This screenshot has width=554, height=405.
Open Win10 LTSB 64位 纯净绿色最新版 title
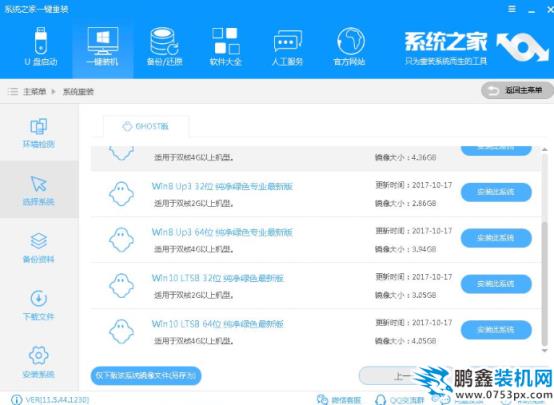click(x=218, y=324)
